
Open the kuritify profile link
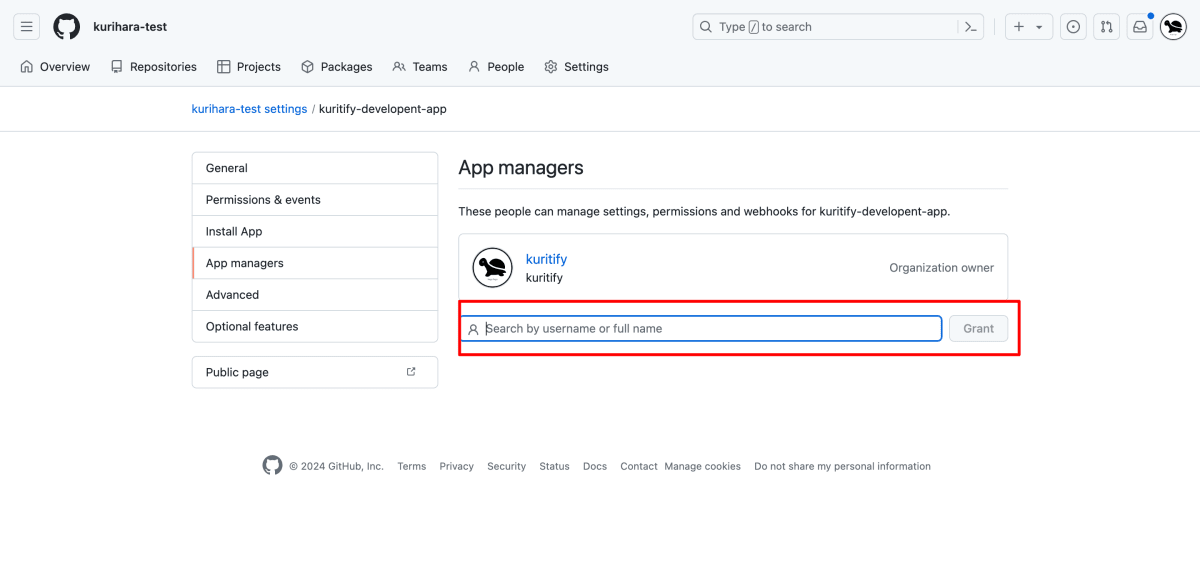pyautogui.click(x=546, y=259)
